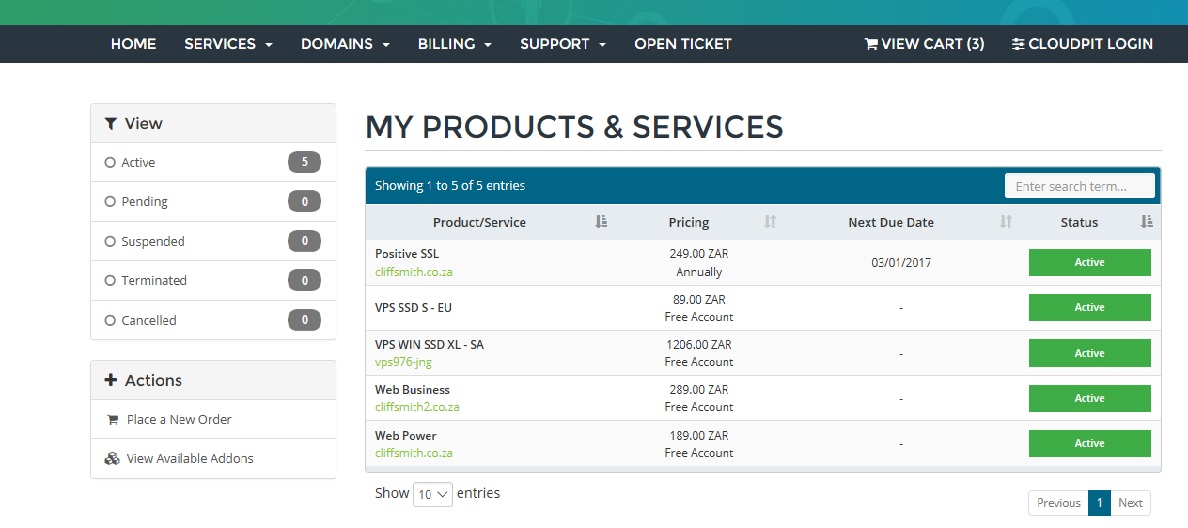This screenshot has width=1188, height=528.
Task: Click the Product/Service column header
Action: [x=479, y=222]
